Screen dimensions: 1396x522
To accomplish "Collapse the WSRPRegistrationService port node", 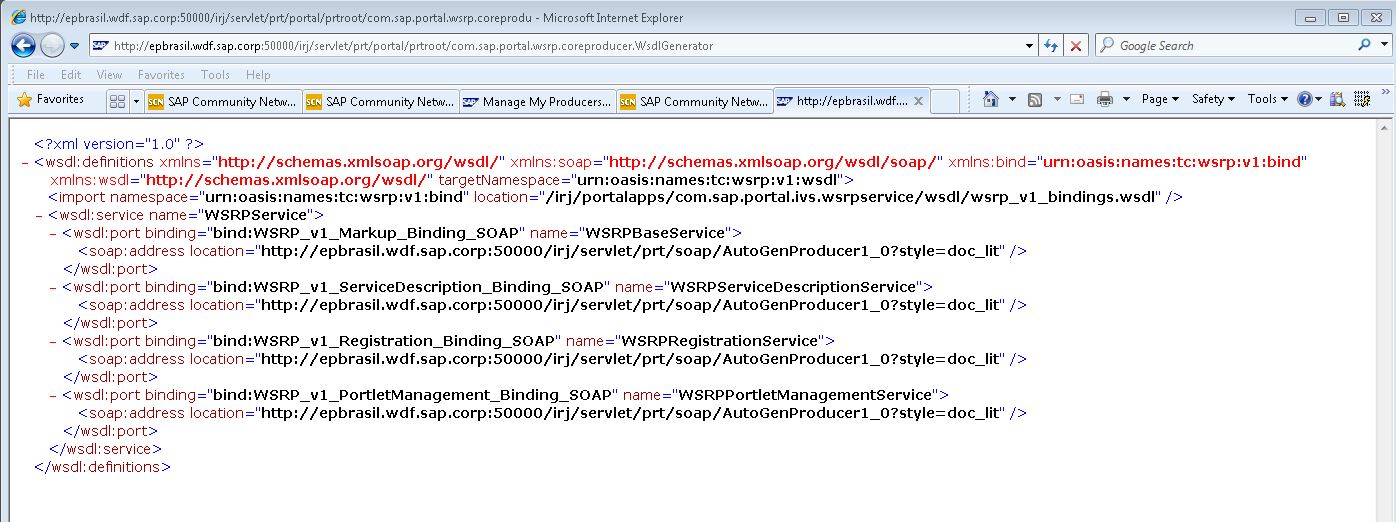I will pyautogui.click(x=54, y=341).
